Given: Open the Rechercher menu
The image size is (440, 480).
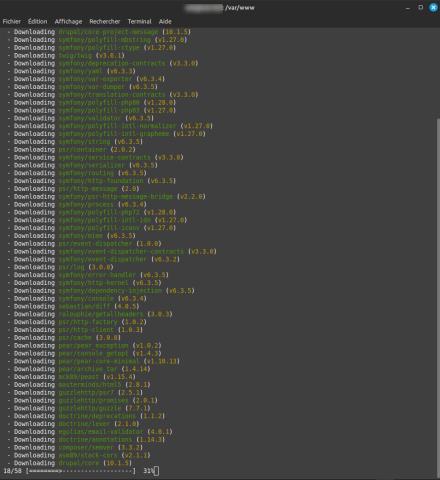Looking at the screenshot, I should pyautogui.click(x=105, y=21).
